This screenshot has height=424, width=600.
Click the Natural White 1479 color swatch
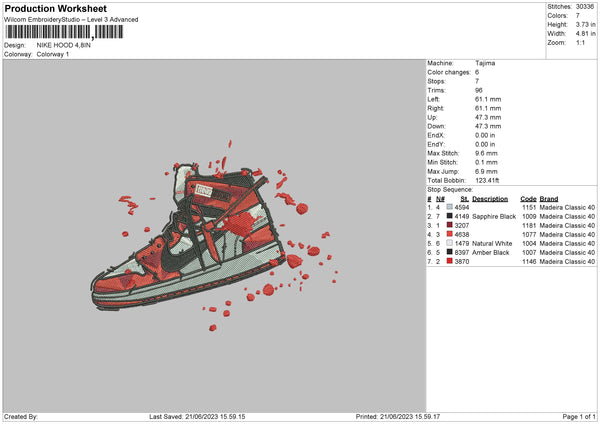(450, 243)
